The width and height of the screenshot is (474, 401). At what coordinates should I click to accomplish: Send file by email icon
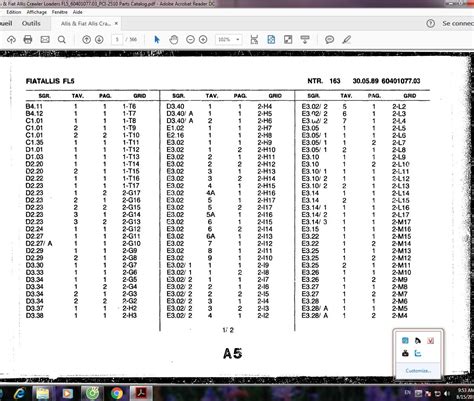(x=45, y=40)
